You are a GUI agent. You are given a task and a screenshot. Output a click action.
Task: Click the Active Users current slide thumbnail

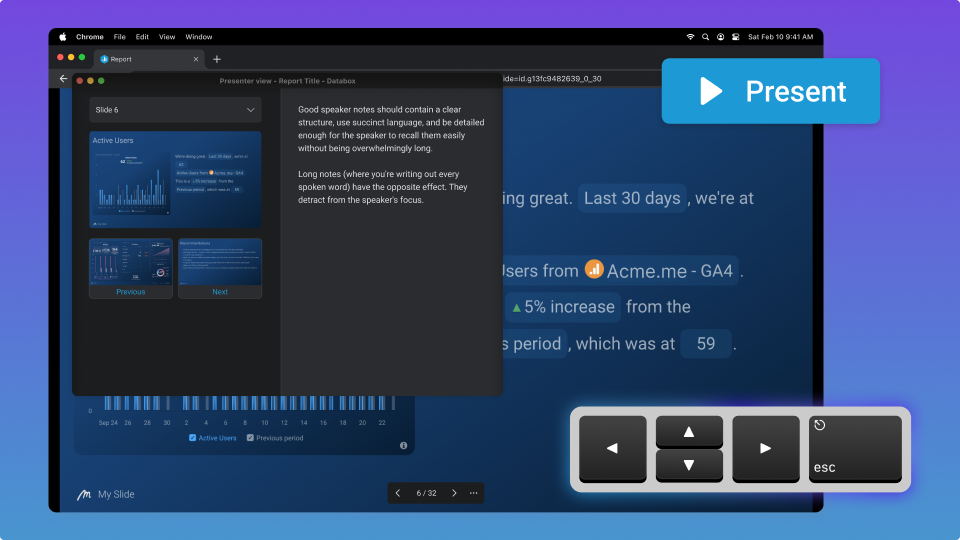175,179
